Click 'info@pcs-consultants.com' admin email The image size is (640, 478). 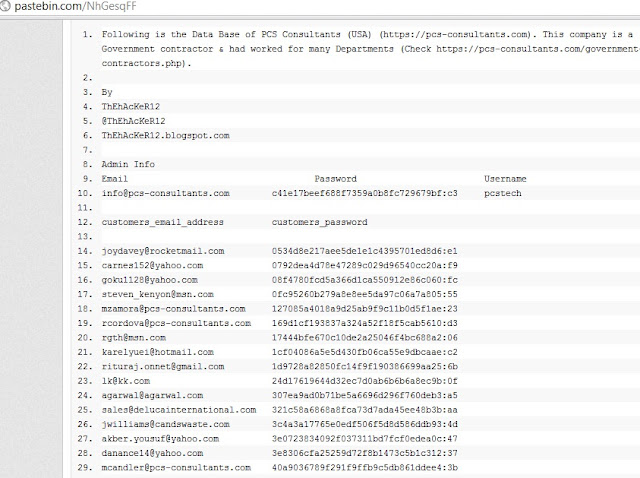[165, 193]
